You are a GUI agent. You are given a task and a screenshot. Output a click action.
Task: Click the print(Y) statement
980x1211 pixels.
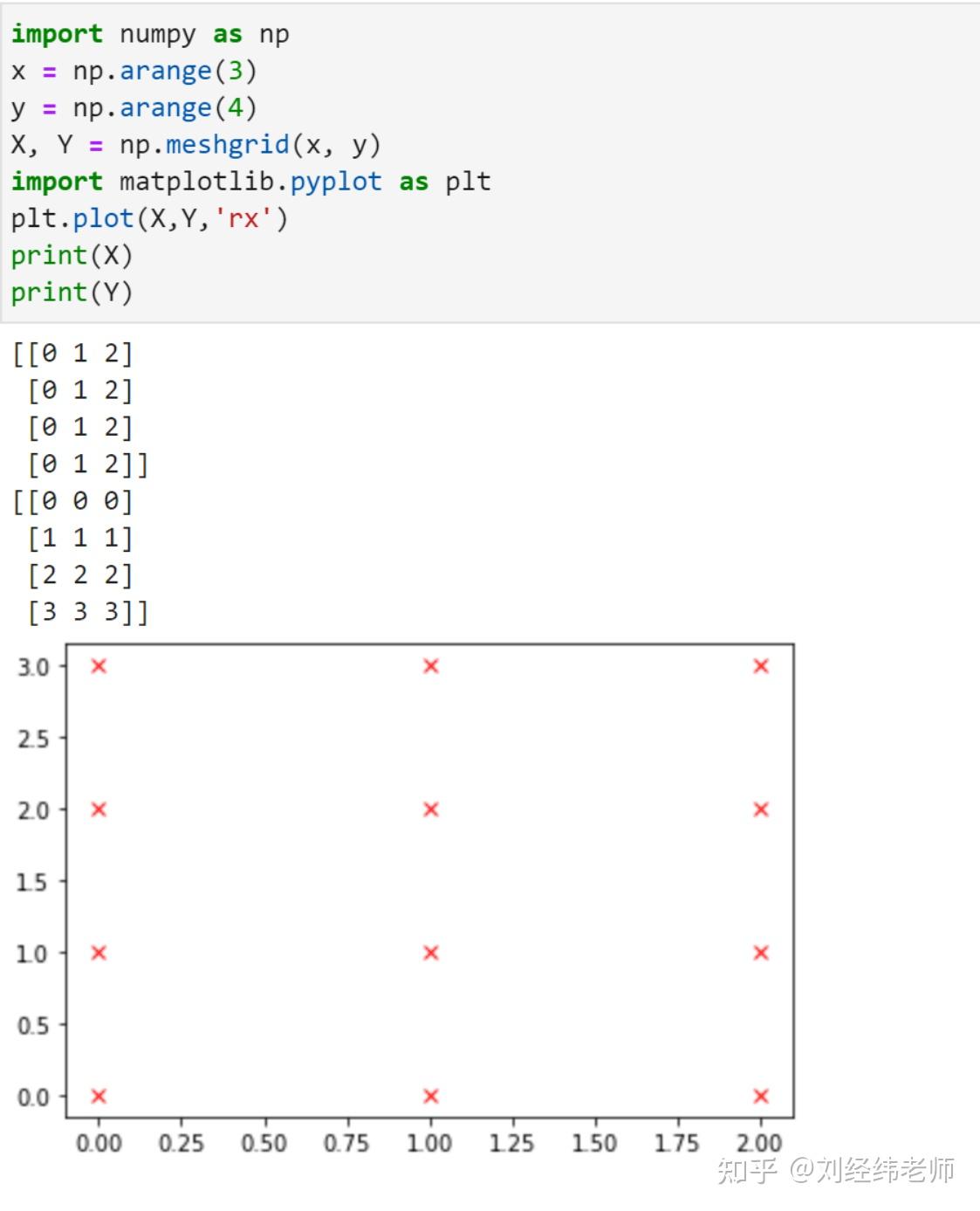pos(72,292)
